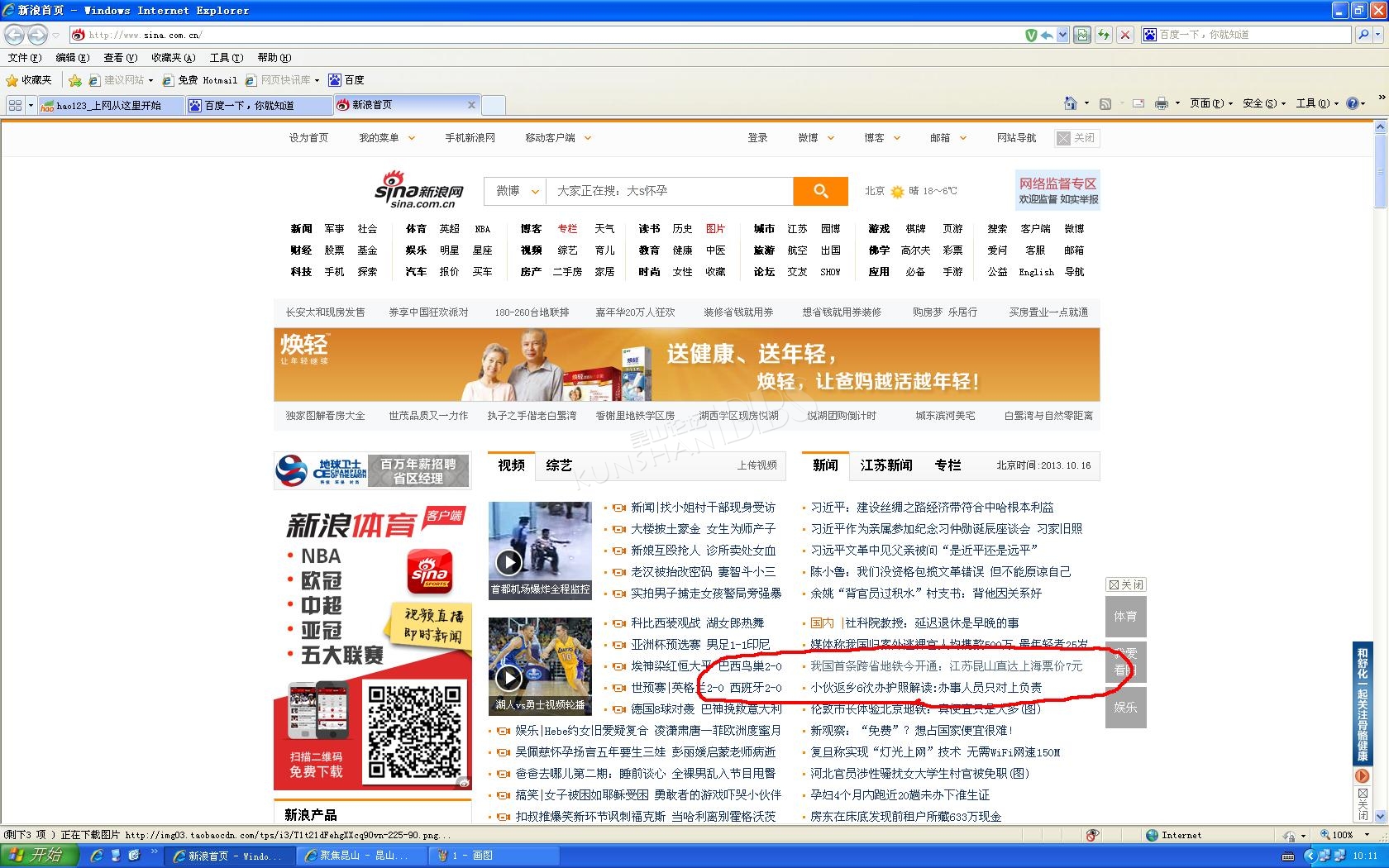The height and width of the screenshot is (868, 1389).
Task: Expand the 移动客户端 dropdown arrow
Action: point(588,138)
